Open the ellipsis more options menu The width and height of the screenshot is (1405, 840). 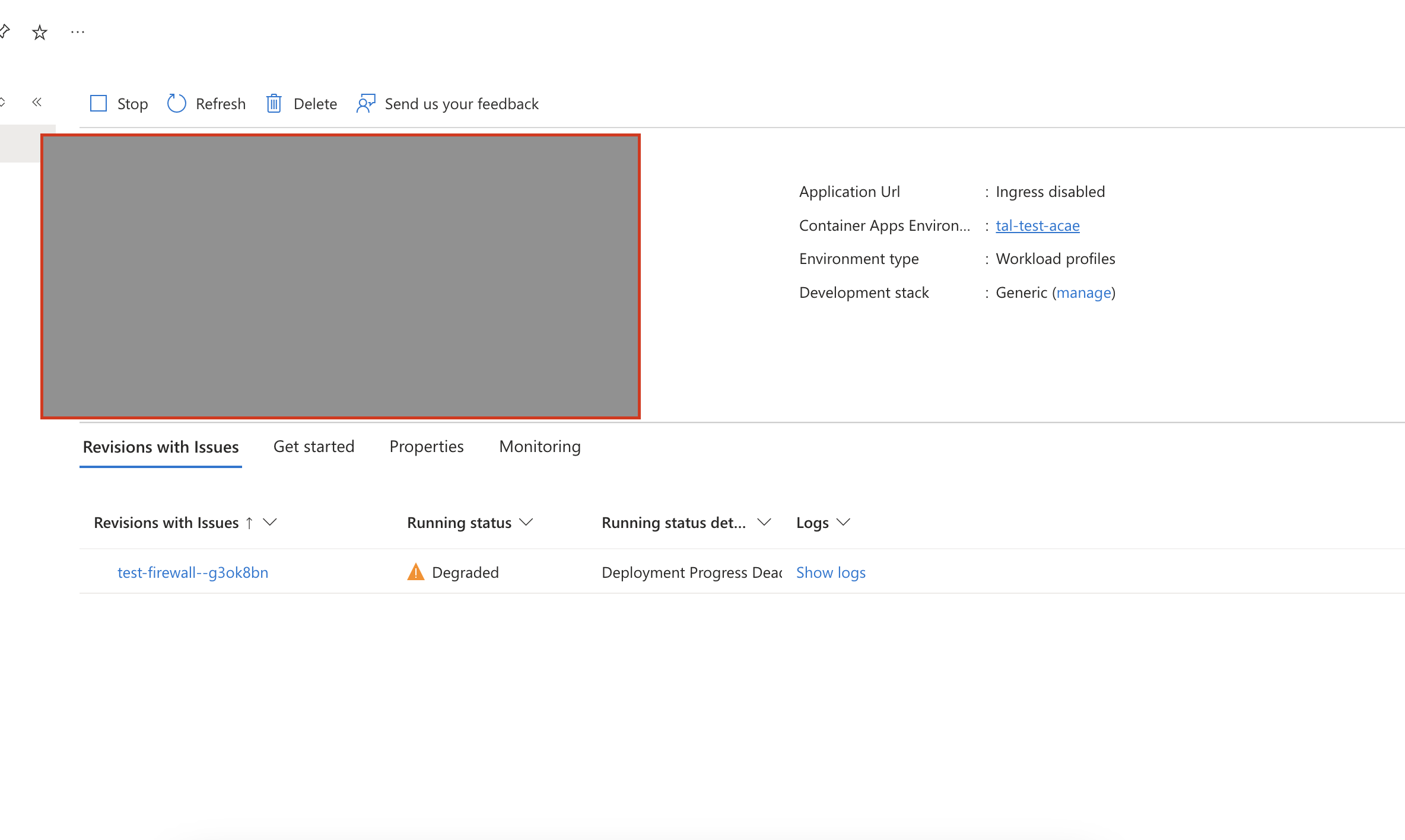pyautogui.click(x=78, y=32)
